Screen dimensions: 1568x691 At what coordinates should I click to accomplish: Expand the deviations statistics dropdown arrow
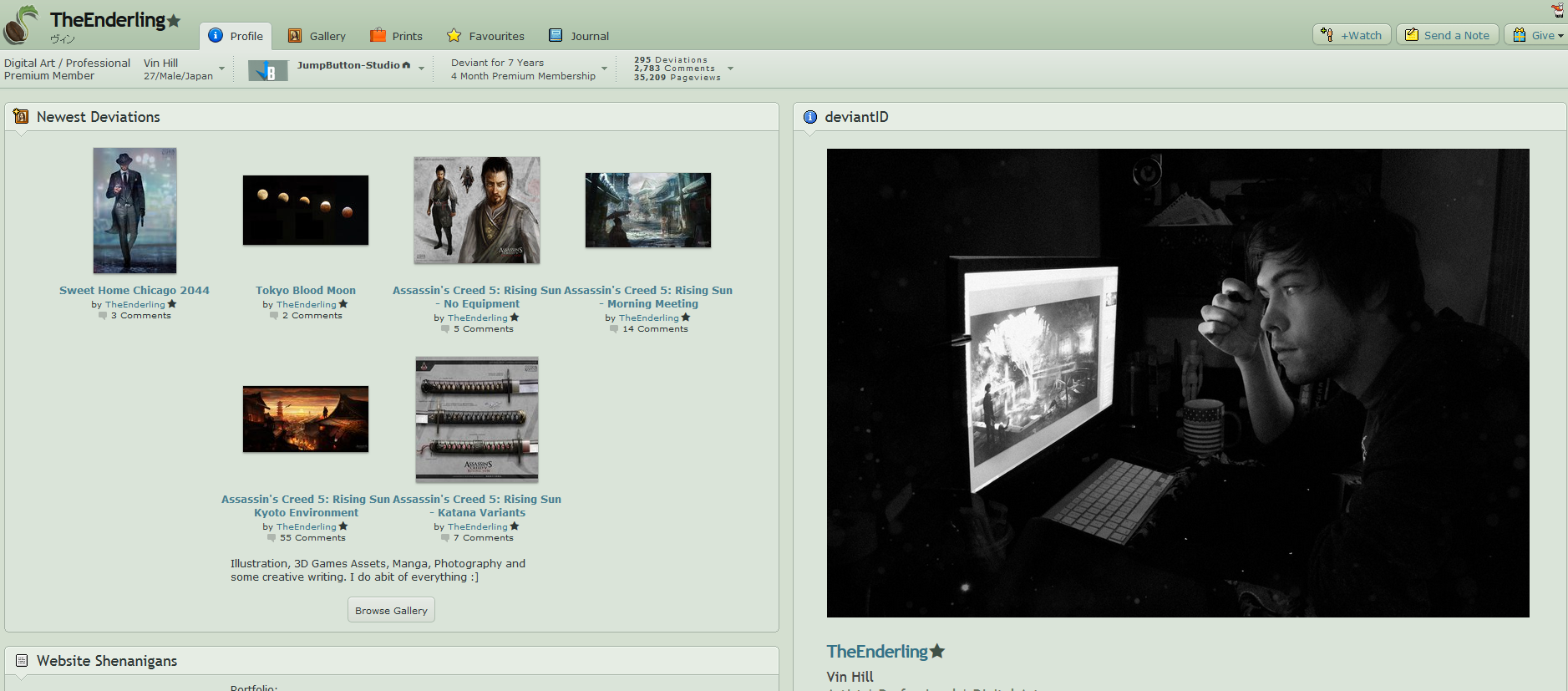[730, 69]
